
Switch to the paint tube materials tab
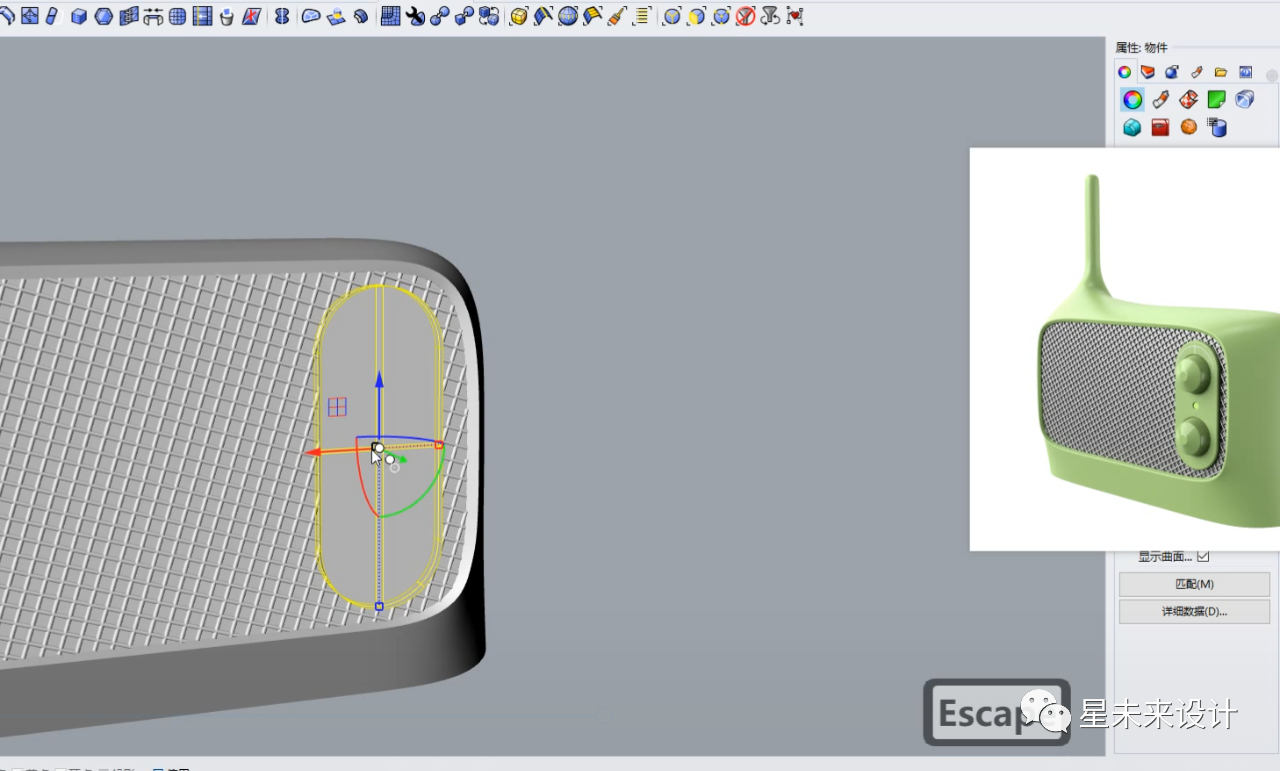pos(1197,72)
